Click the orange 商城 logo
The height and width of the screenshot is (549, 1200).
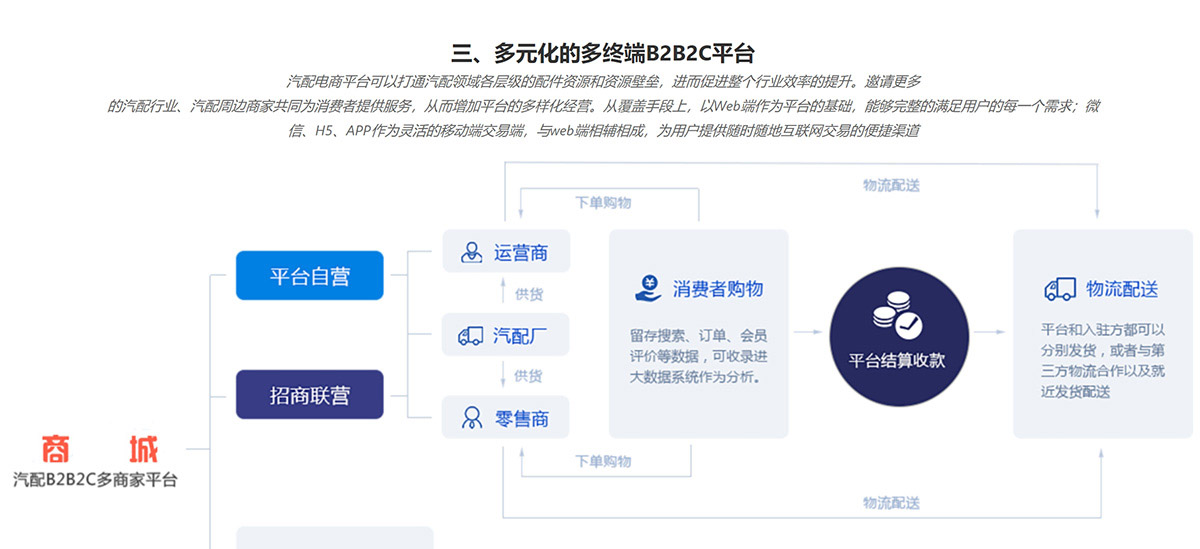pyautogui.click(x=100, y=449)
